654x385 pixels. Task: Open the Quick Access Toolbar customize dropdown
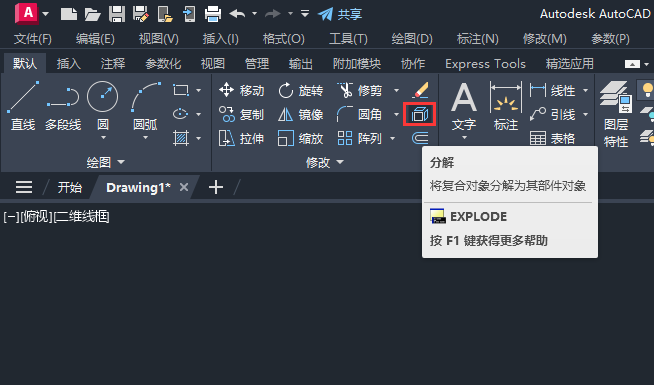click(x=305, y=14)
